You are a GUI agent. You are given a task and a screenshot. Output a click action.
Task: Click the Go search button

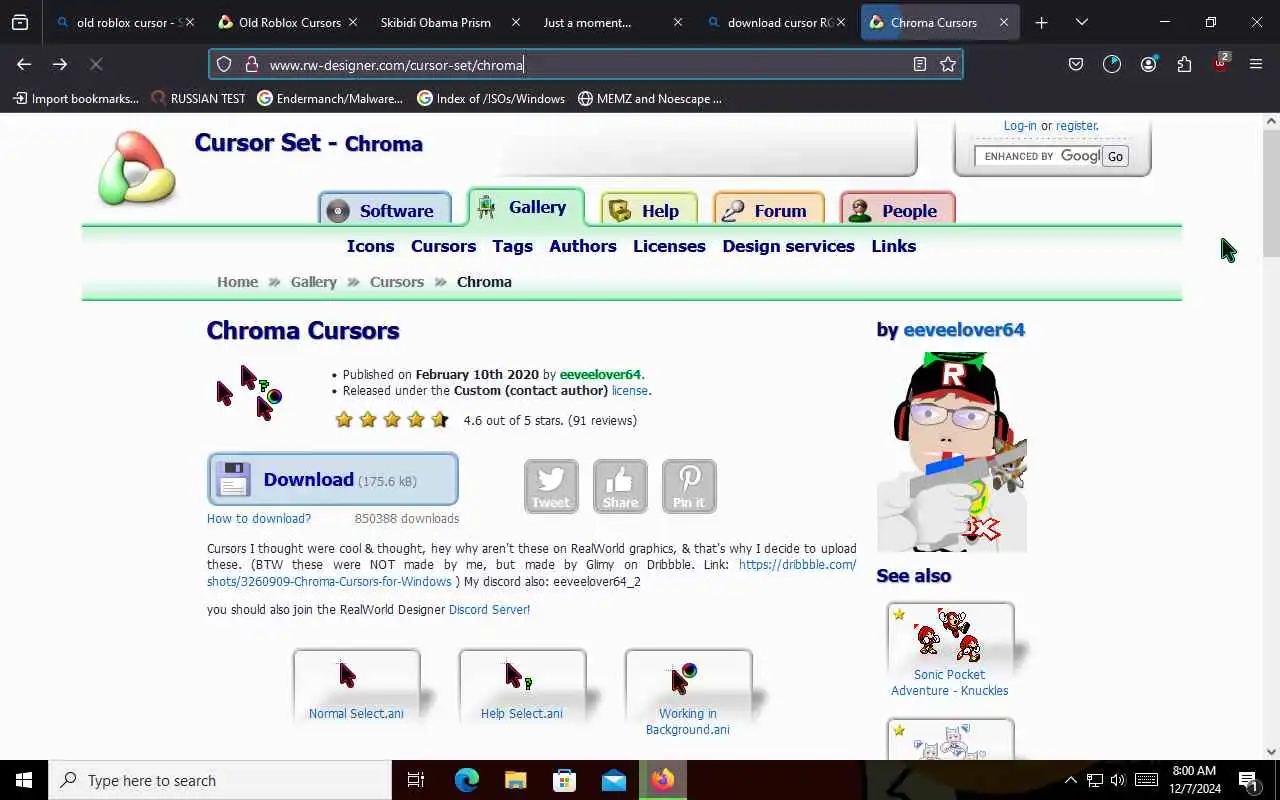(1115, 156)
